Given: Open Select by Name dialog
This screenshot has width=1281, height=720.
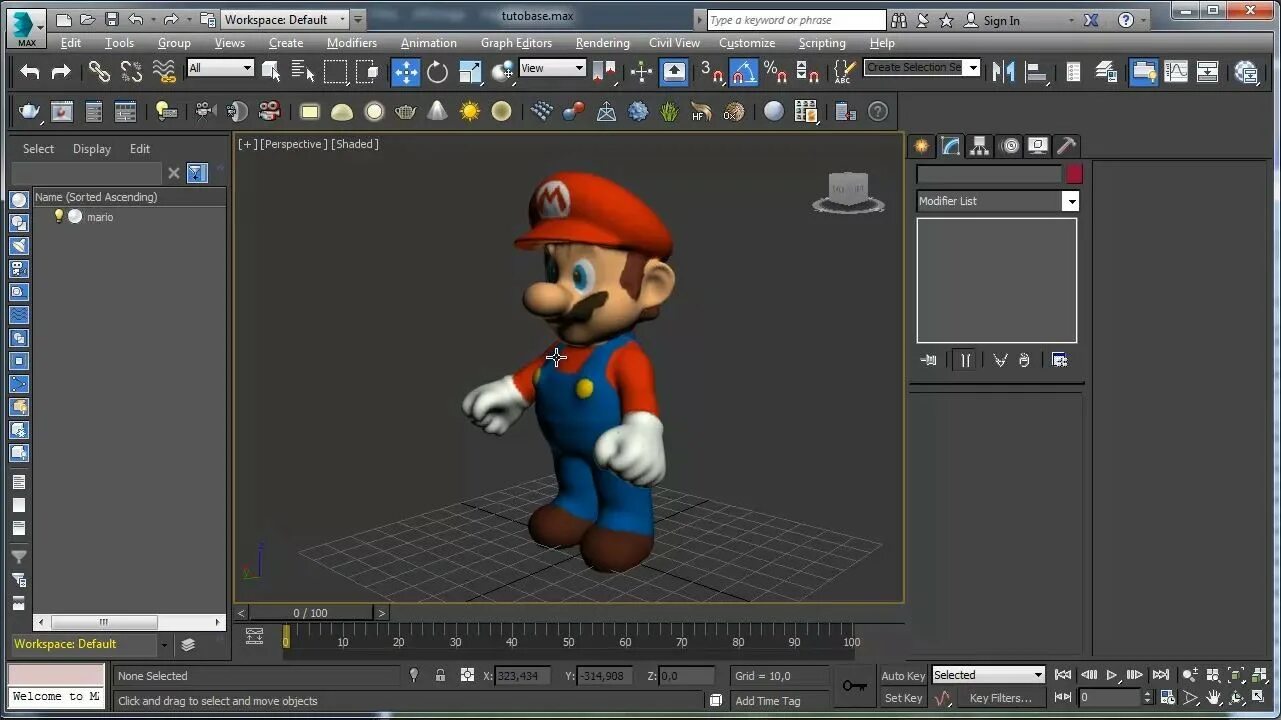Looking at the screenshot, I should point(303,71).
